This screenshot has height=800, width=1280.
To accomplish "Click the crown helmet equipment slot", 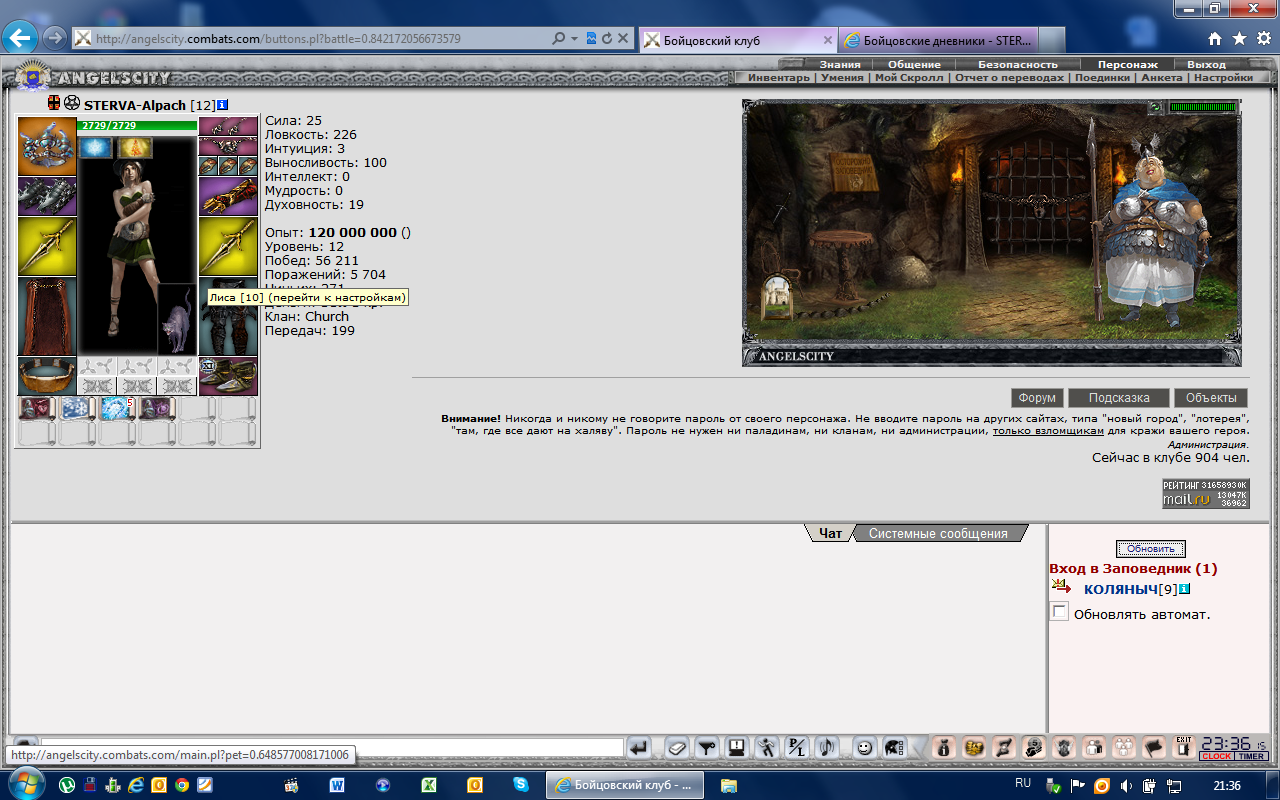I will pos(47,147).
